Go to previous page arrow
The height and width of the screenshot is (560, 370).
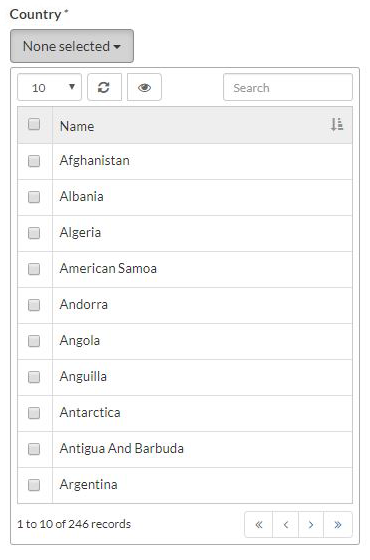tap(285, 524)
